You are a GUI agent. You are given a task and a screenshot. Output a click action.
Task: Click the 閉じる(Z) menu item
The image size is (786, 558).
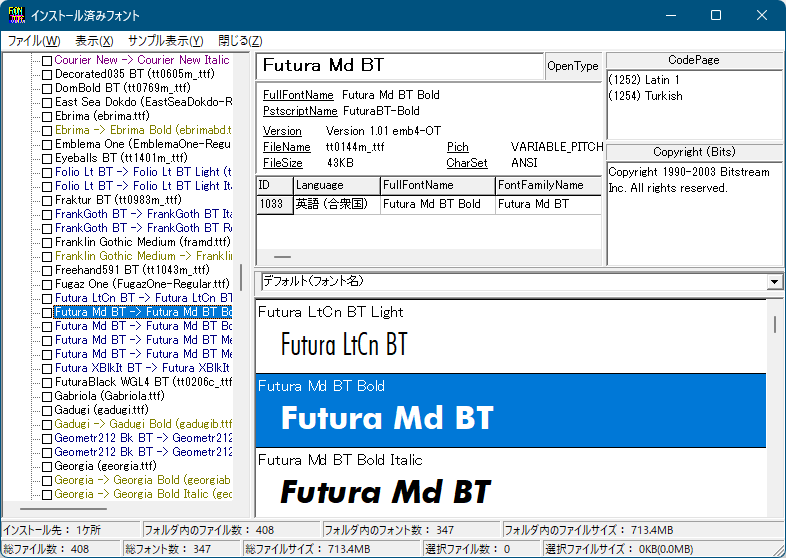click(x=240, y=41)
